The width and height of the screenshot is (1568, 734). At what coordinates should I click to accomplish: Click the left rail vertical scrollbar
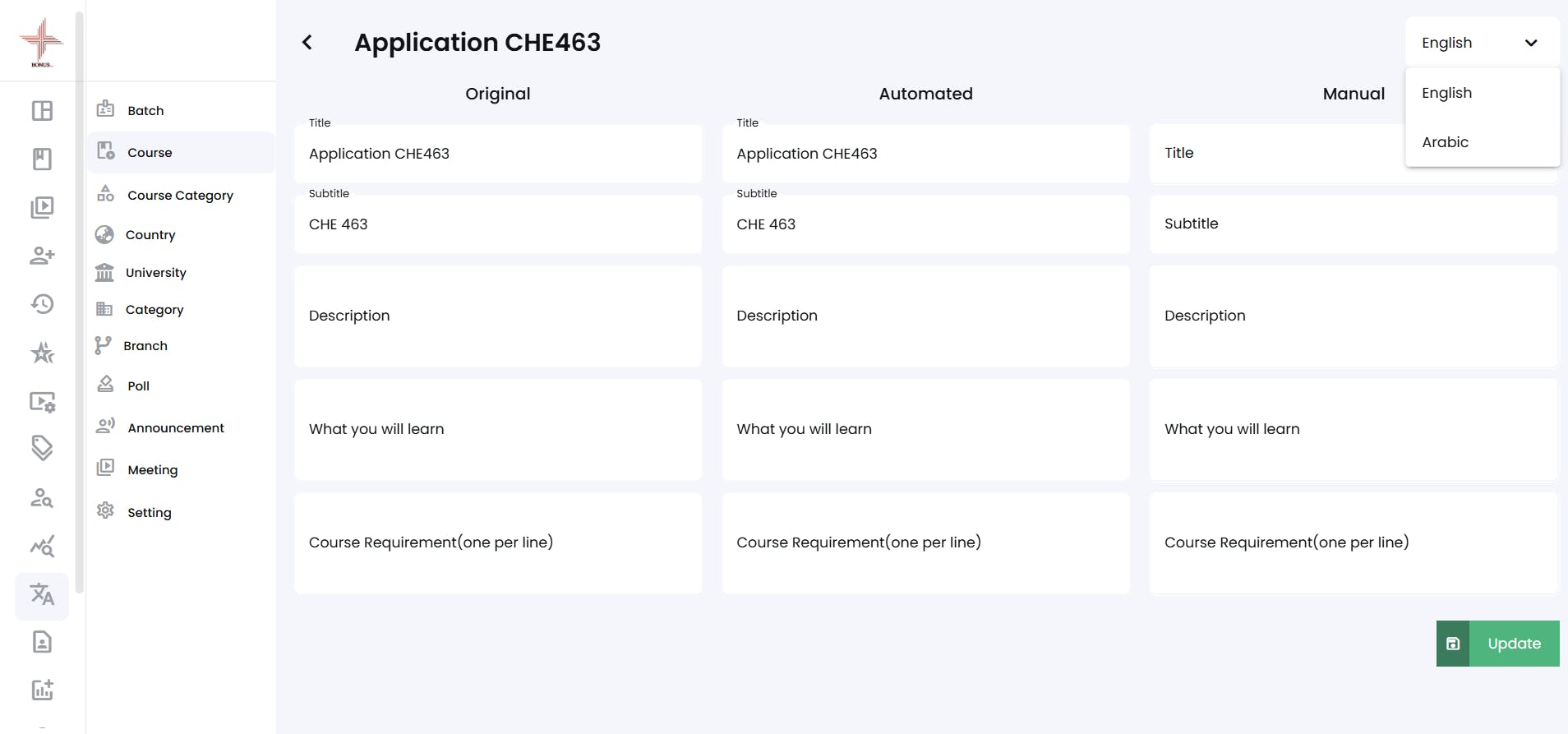[x=79, y=302]
